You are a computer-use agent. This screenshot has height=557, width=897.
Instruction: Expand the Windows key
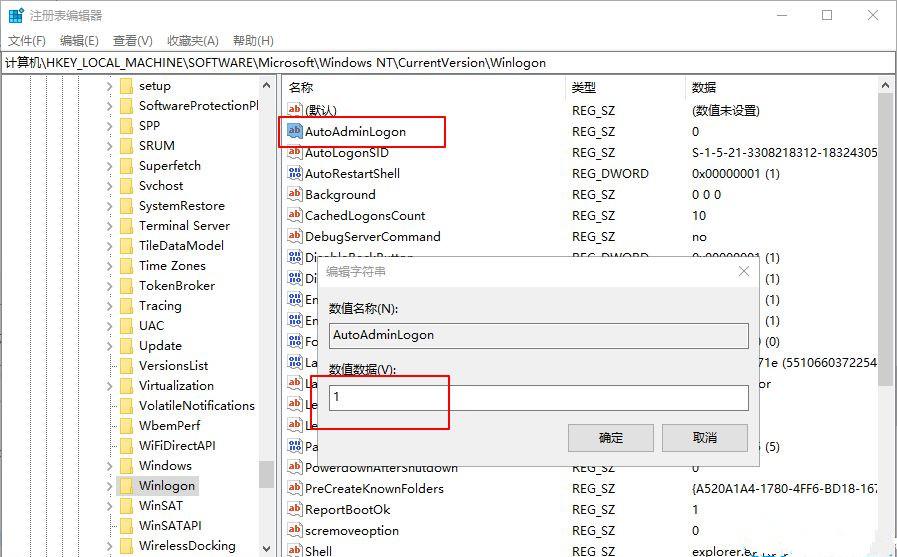(109, 466)
